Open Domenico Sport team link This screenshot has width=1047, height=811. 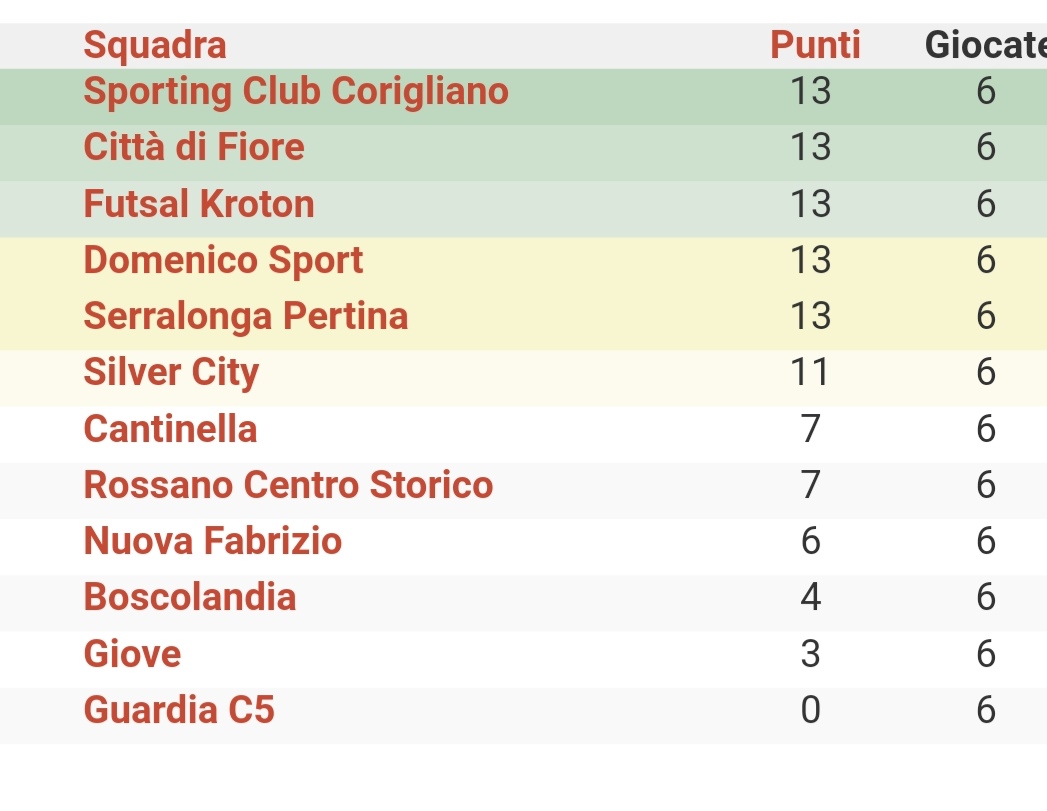coord(223,260)
